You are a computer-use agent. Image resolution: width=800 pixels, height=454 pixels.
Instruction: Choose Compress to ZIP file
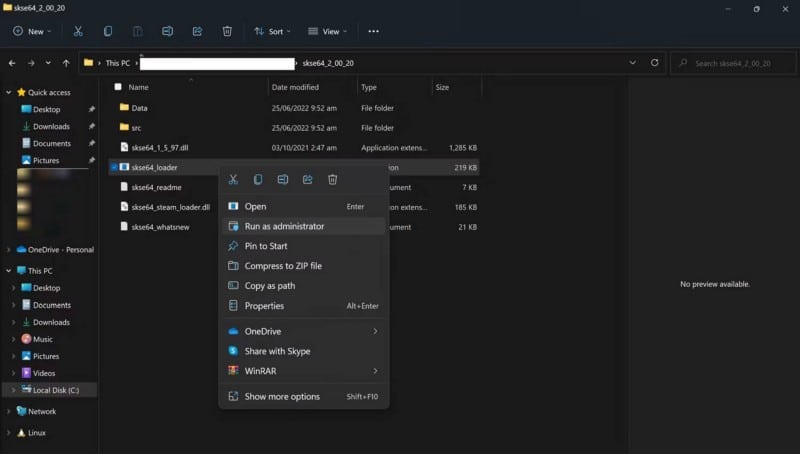click(283, 266)
